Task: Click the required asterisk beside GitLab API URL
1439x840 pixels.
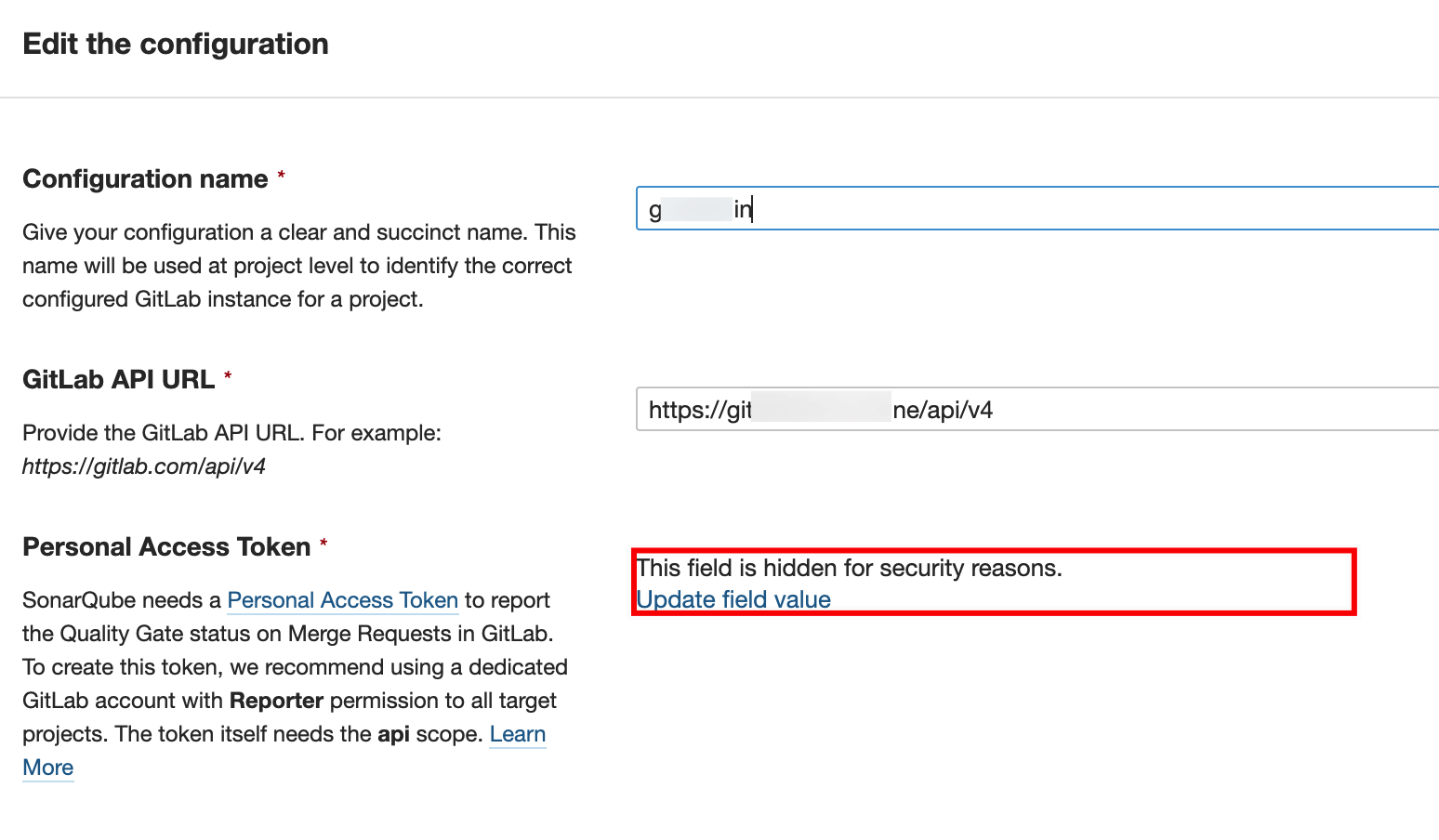Action: [228, 375]
